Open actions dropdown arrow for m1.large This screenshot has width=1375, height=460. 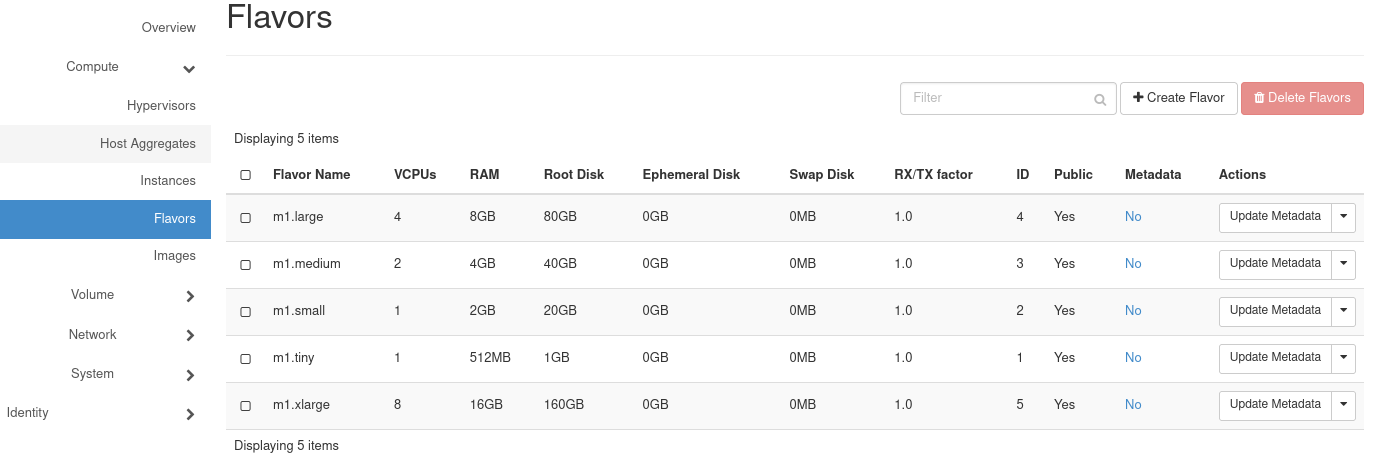tap(1344, 217)
